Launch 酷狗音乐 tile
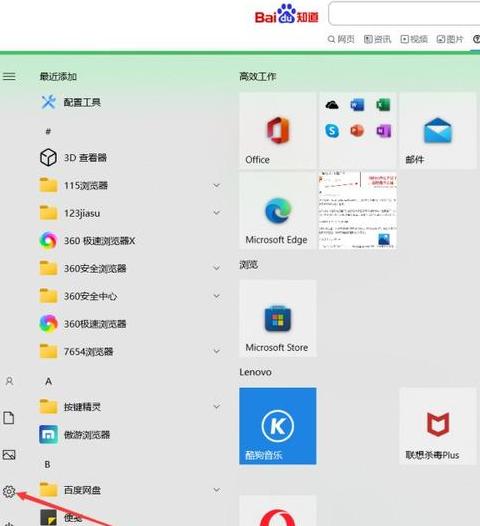 pos(278,426)
